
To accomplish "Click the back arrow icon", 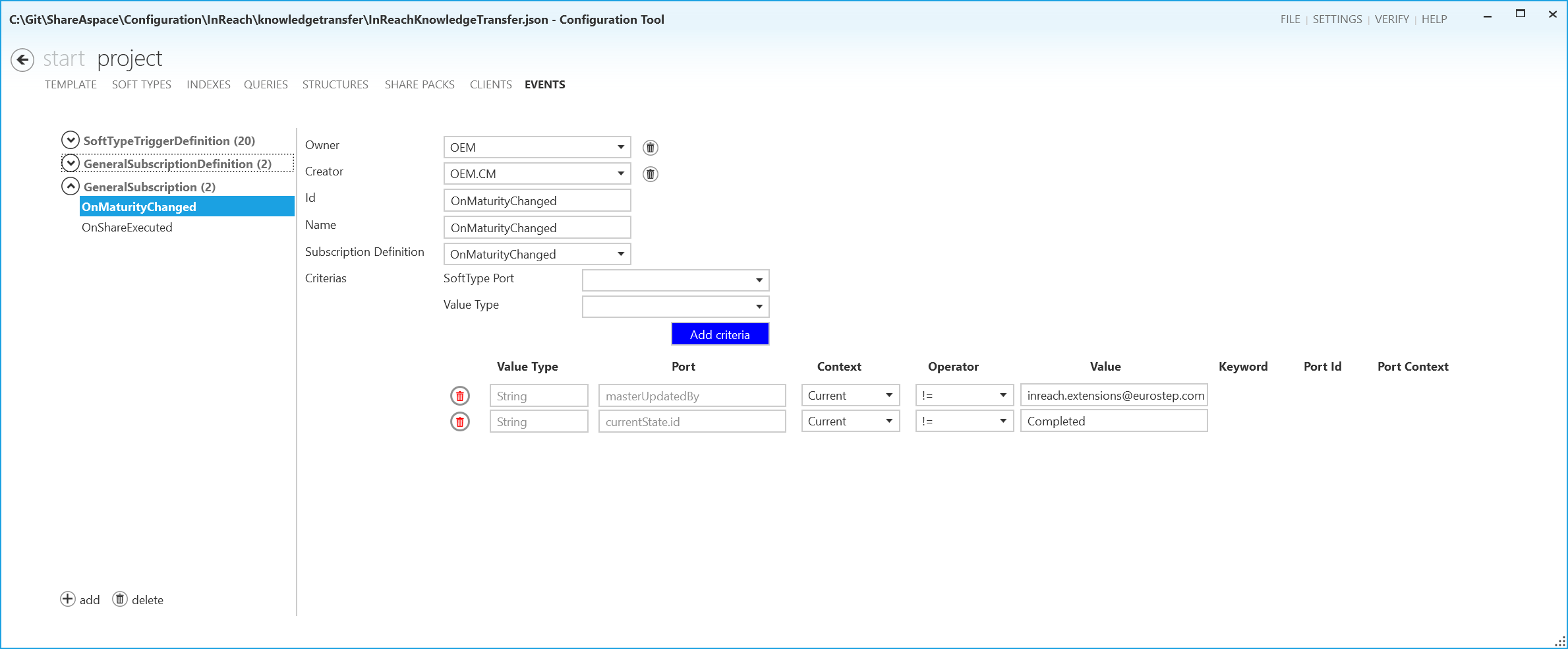I will 22,60.
